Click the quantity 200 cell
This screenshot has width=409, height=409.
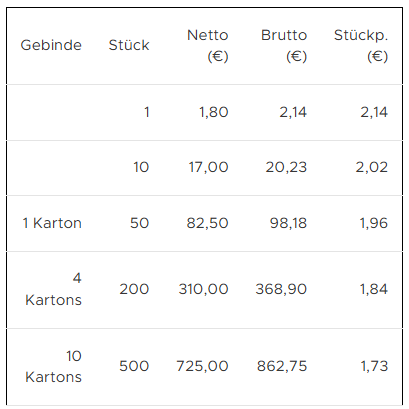pyautogui.click(x=134, y=289)
